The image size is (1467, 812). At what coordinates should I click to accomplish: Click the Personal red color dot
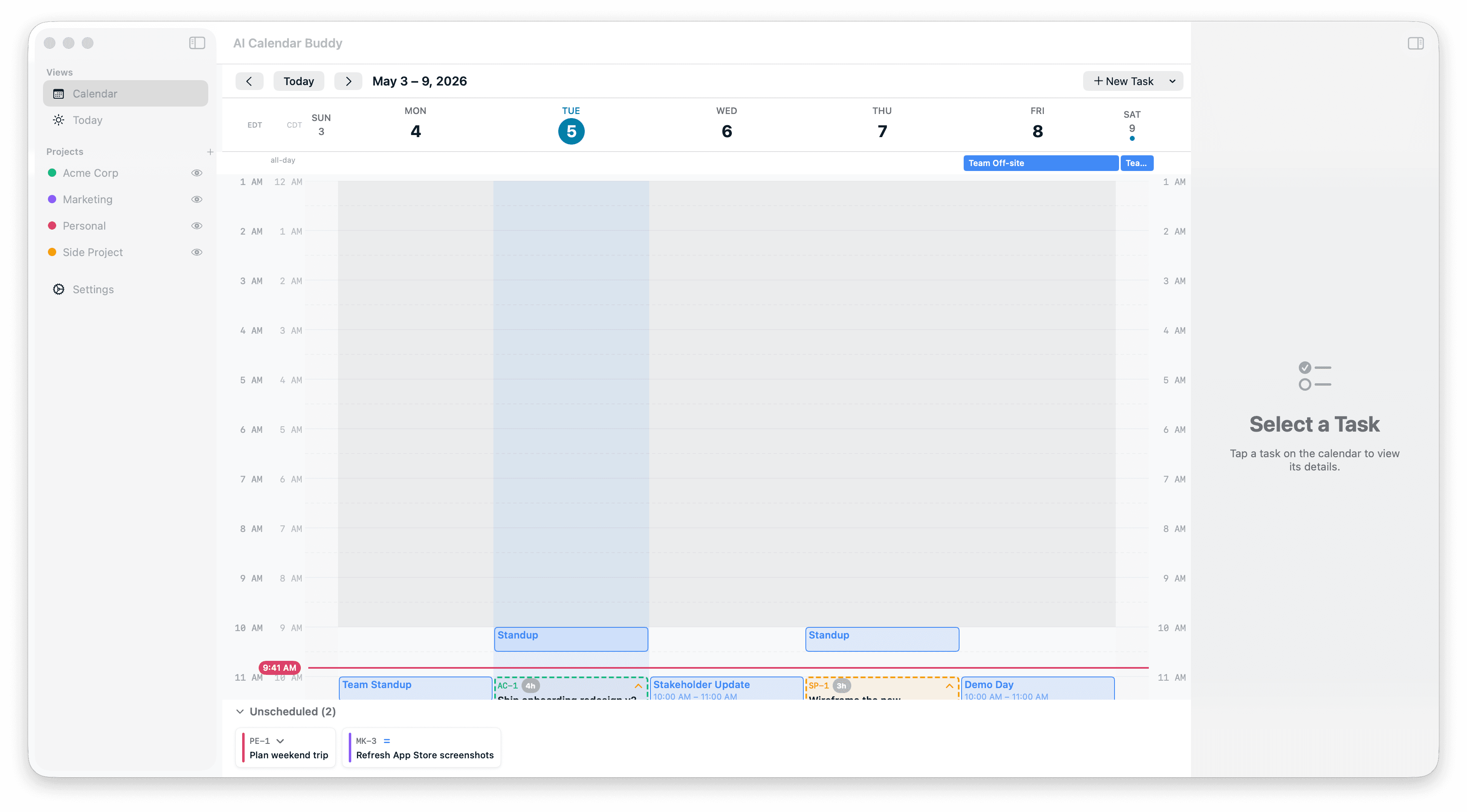52,226
